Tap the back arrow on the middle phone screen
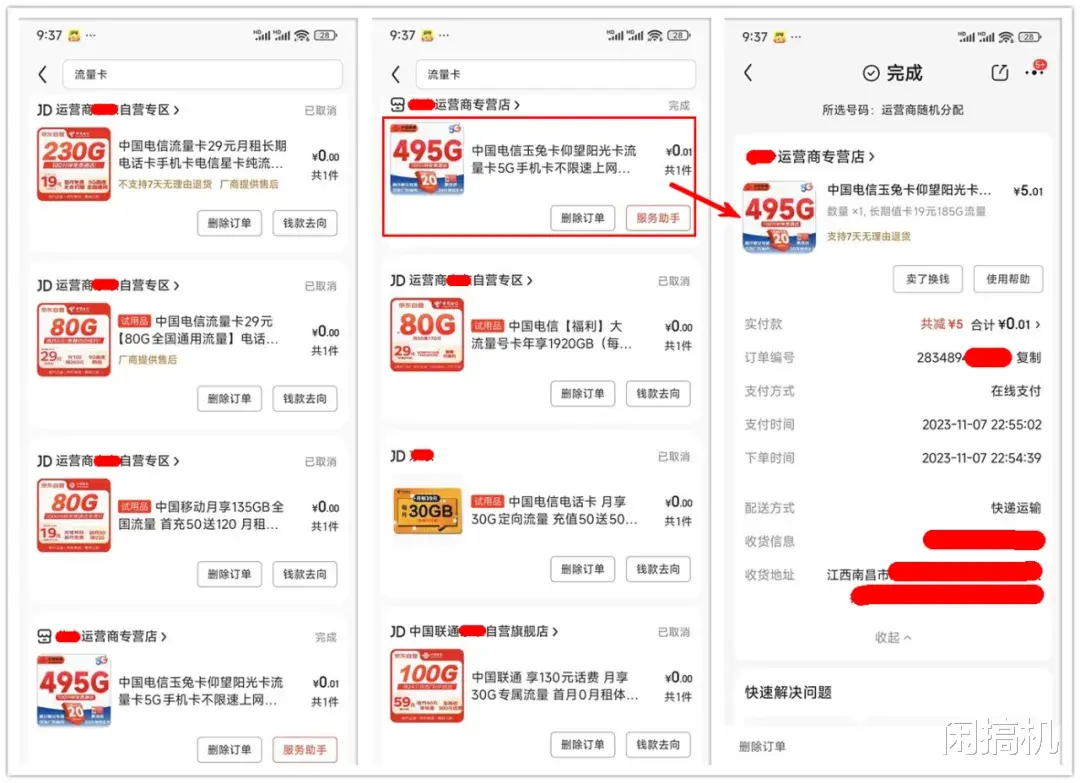Image resolution: width=1080 pixels, height=783 pixels. 396,74
